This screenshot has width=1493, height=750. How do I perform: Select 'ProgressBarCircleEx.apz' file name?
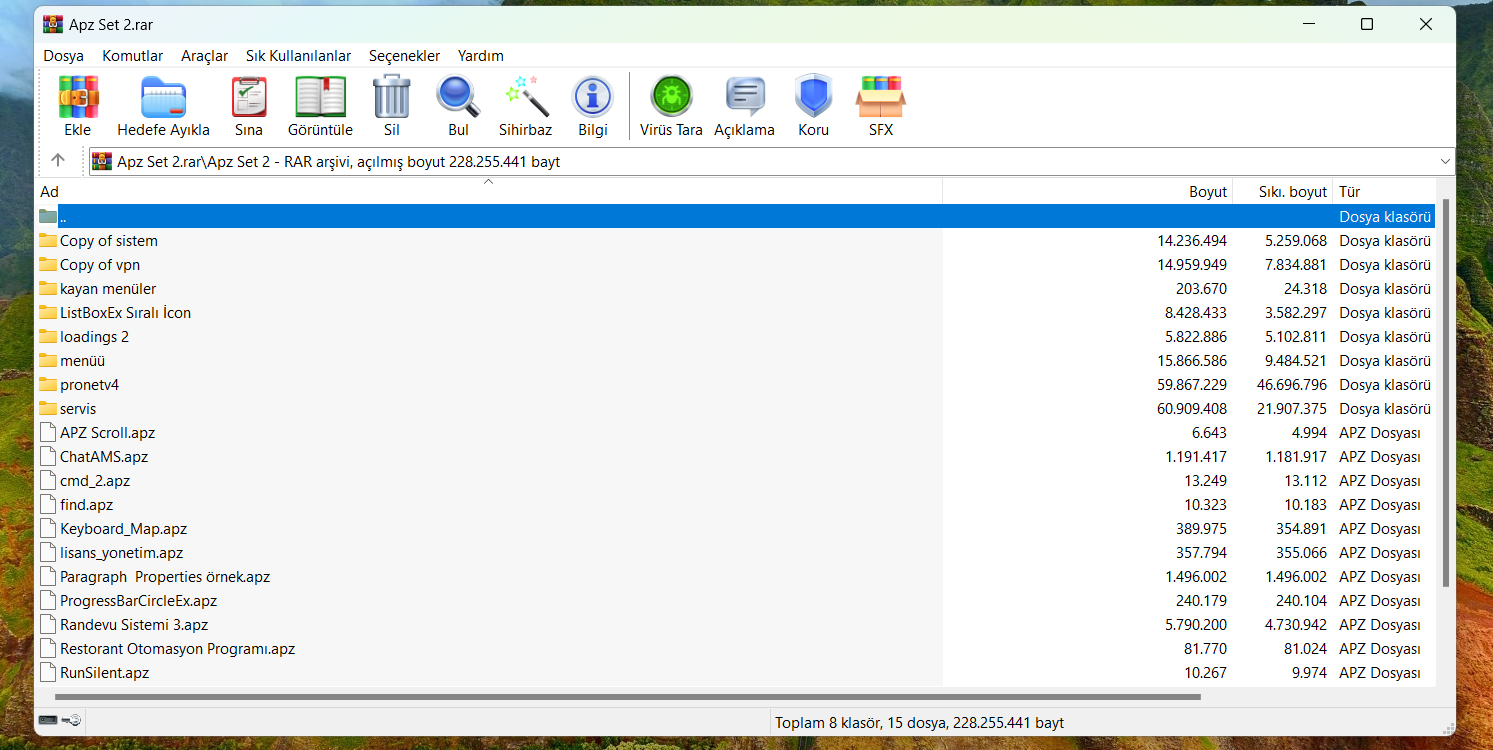pyautogui.click(x=138, y=601)
